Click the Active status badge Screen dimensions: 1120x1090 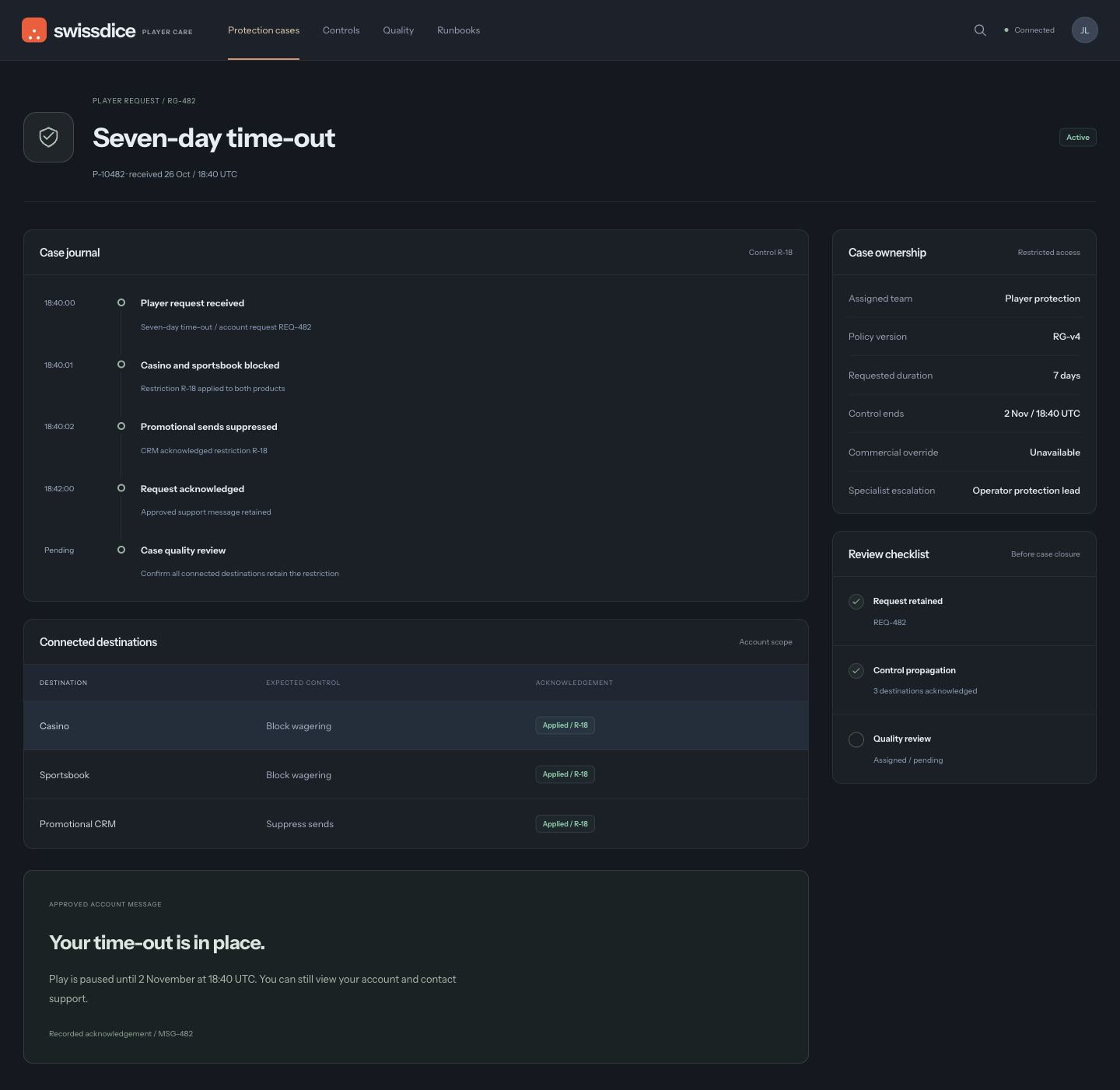click(x=1078, y=138)
